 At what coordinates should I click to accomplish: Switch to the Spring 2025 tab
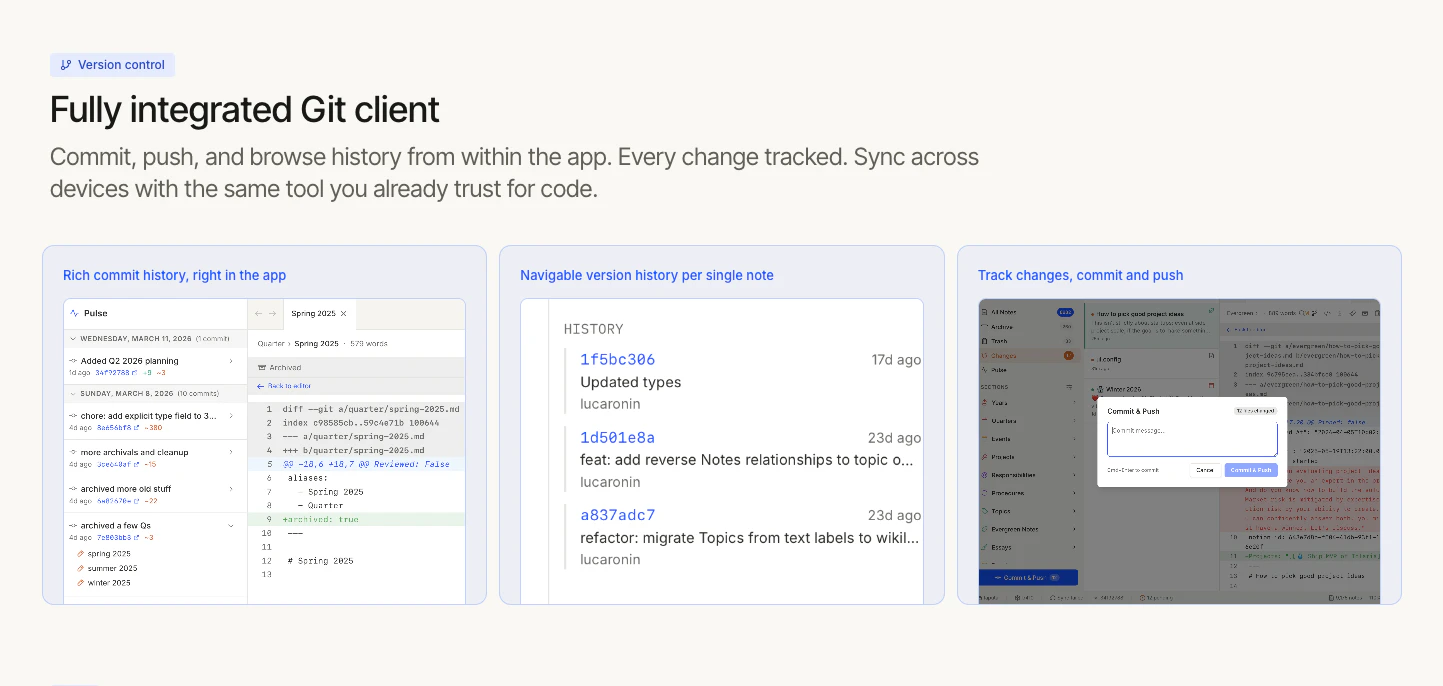(315, 313)
